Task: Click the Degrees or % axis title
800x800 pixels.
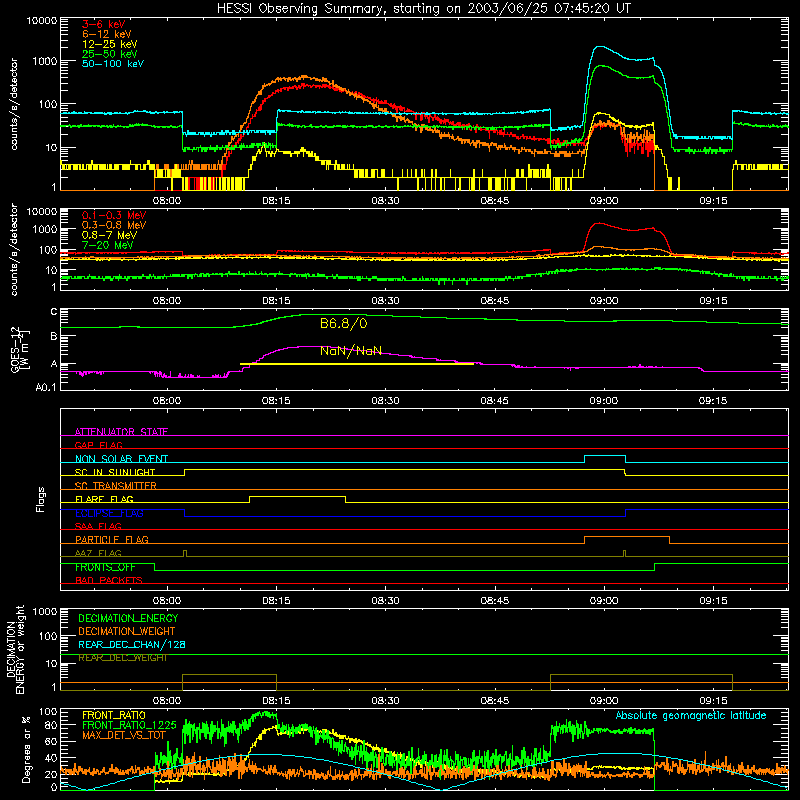Action: pyautogui.click(x=26, y=749)
